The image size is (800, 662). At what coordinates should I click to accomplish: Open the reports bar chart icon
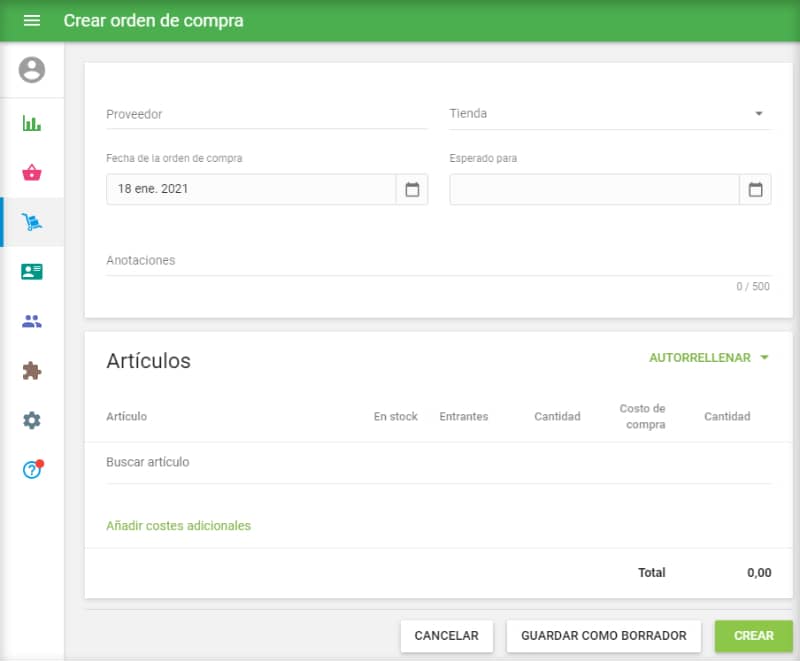32,124
